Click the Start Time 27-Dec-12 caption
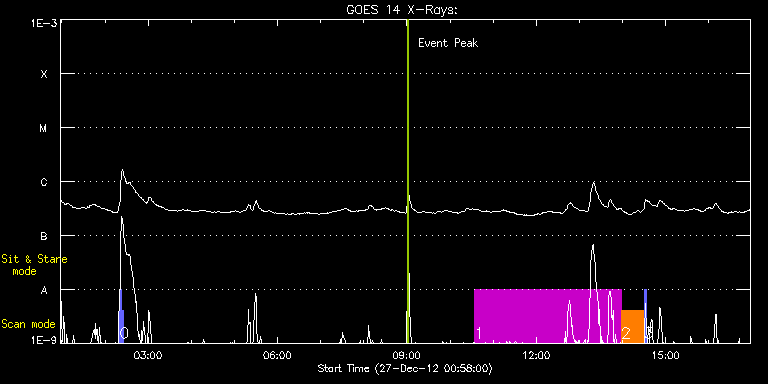This screenshot has width=768, height=384. 405,368
